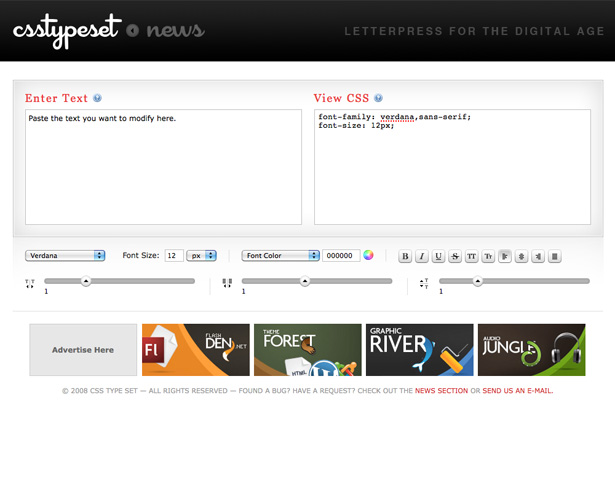Select right text alignment

click(538, 256)
